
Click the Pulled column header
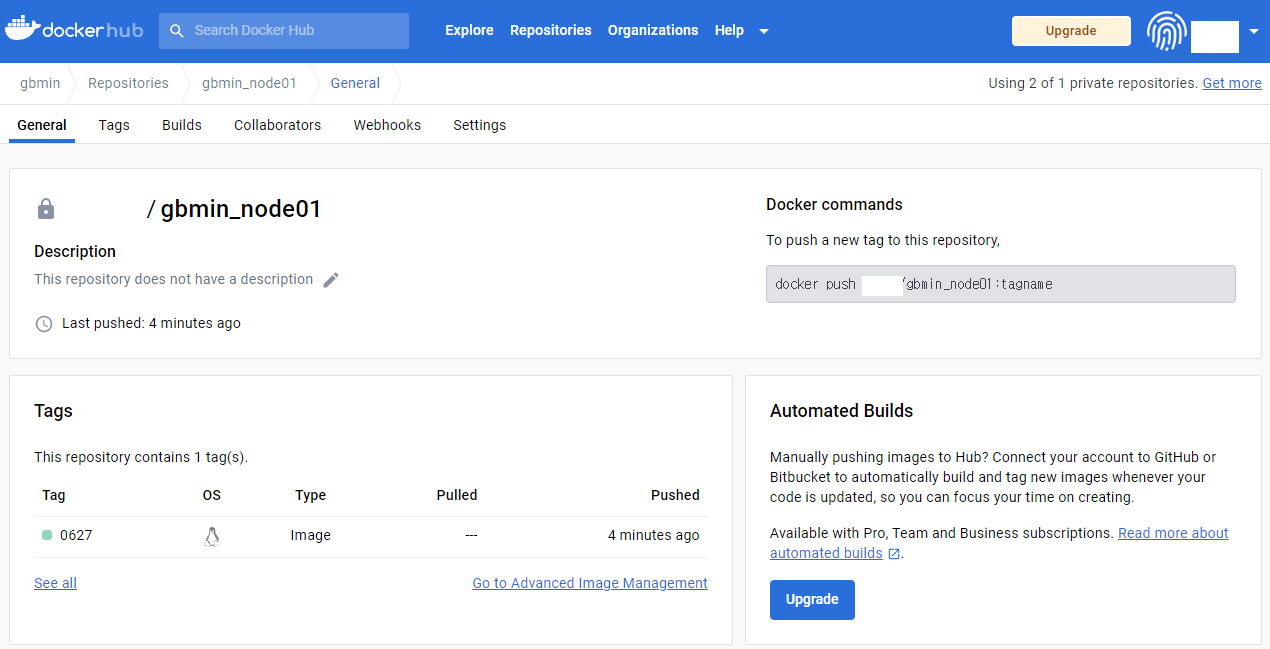[x=457, y=495]
